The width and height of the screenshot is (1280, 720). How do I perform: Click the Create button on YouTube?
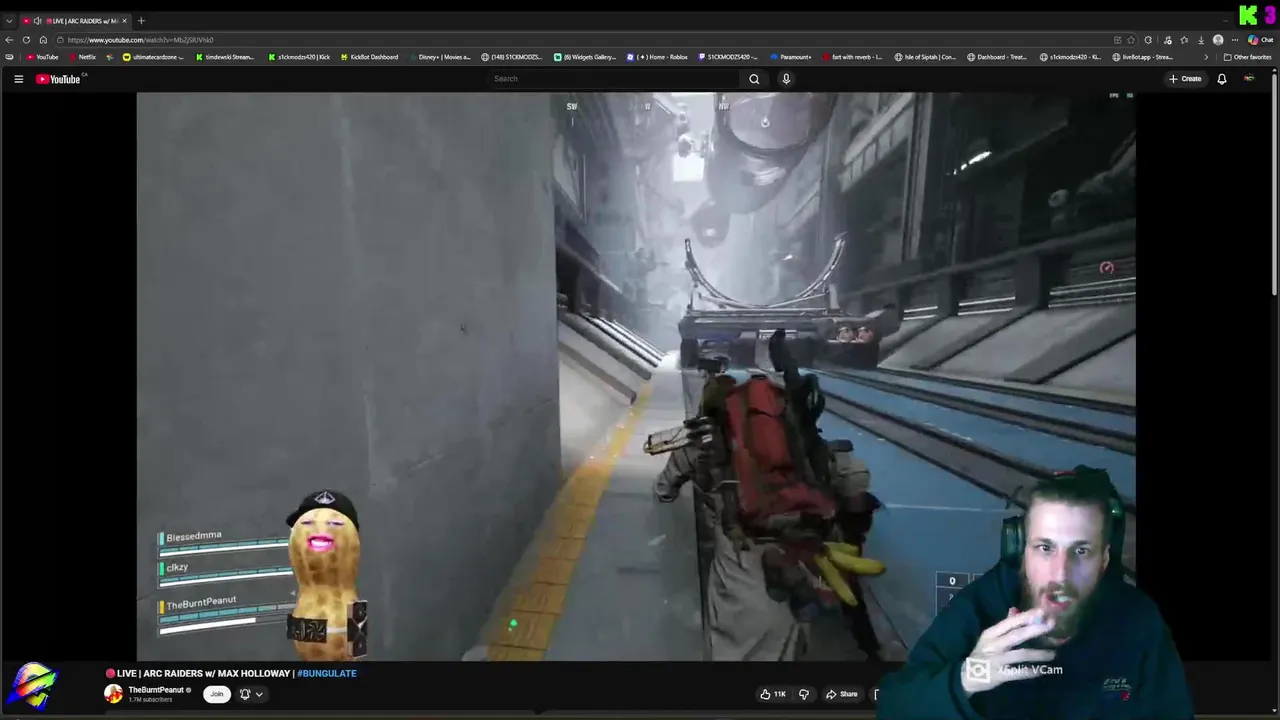click(1185, 79)
